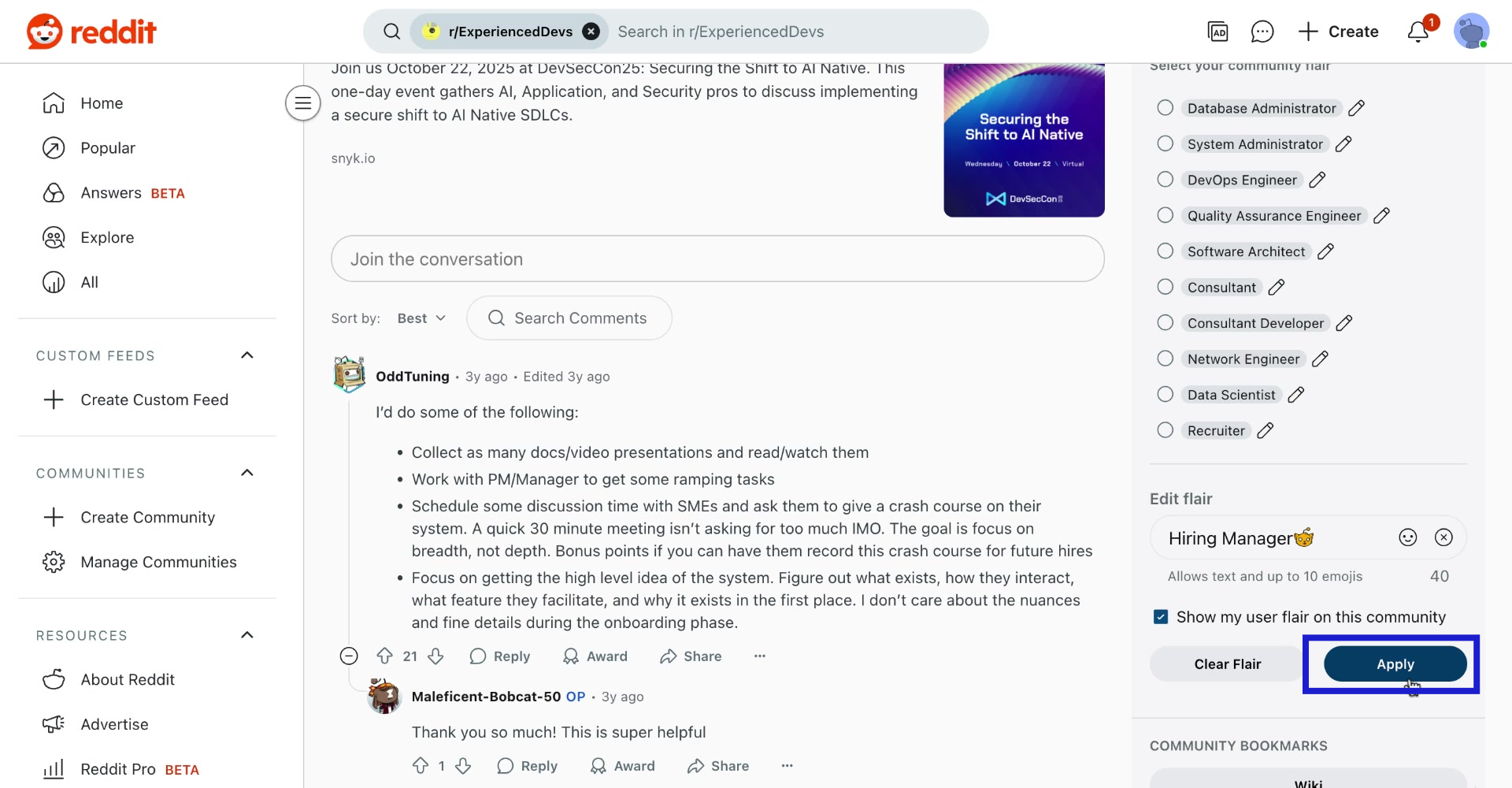Select Popular from the sidebar
Viewport: 1512px width, 788px height.
pyautogui.click(x=109, y=147)
